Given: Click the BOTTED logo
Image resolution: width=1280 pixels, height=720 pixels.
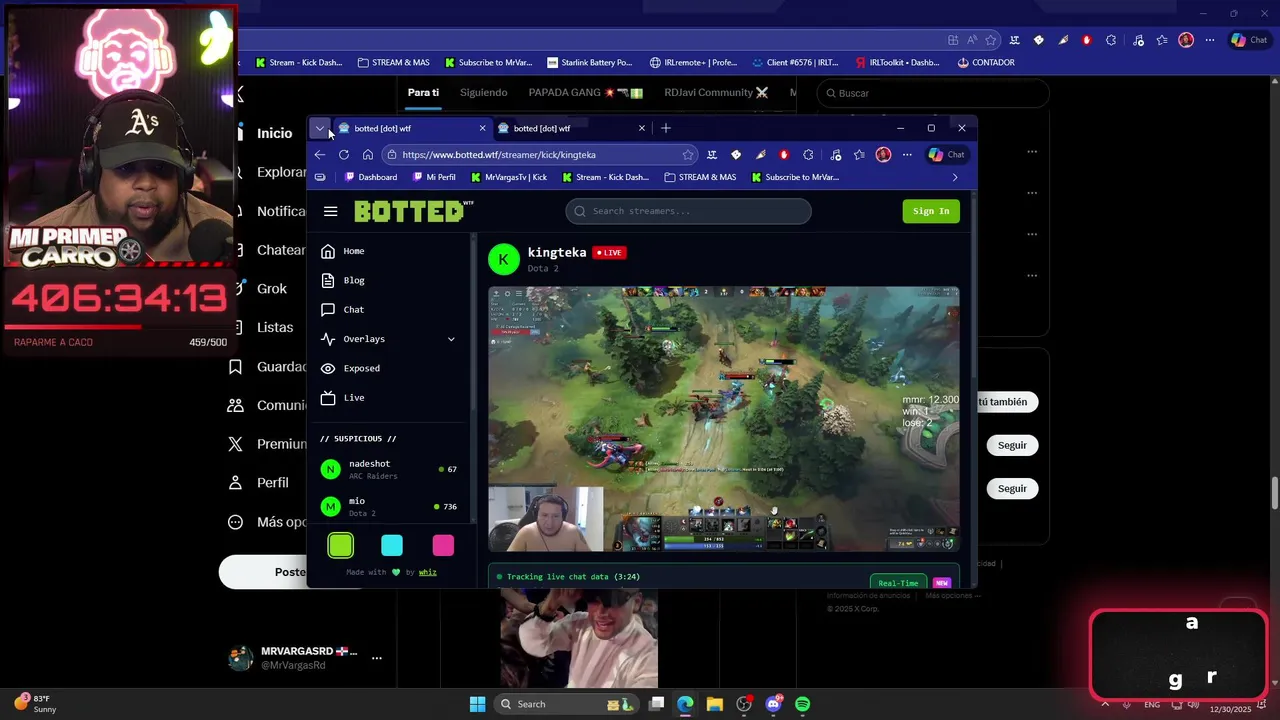Looking at the screenshot, I should click(x=413, y=211).
